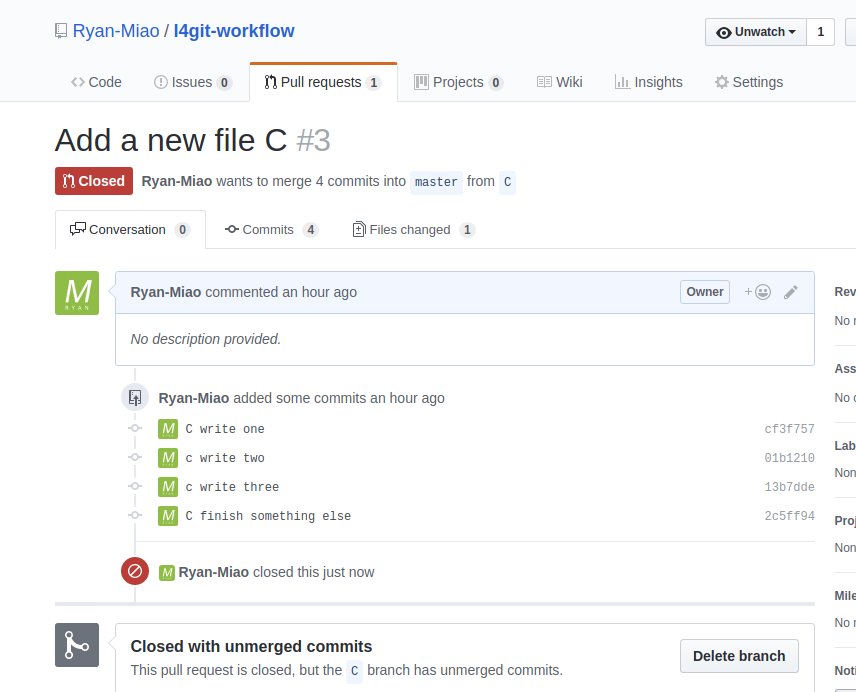Open the l4git-workflow repository link
Image resolution: width=856 pixels, height=692 pixels.
point(234,31)
